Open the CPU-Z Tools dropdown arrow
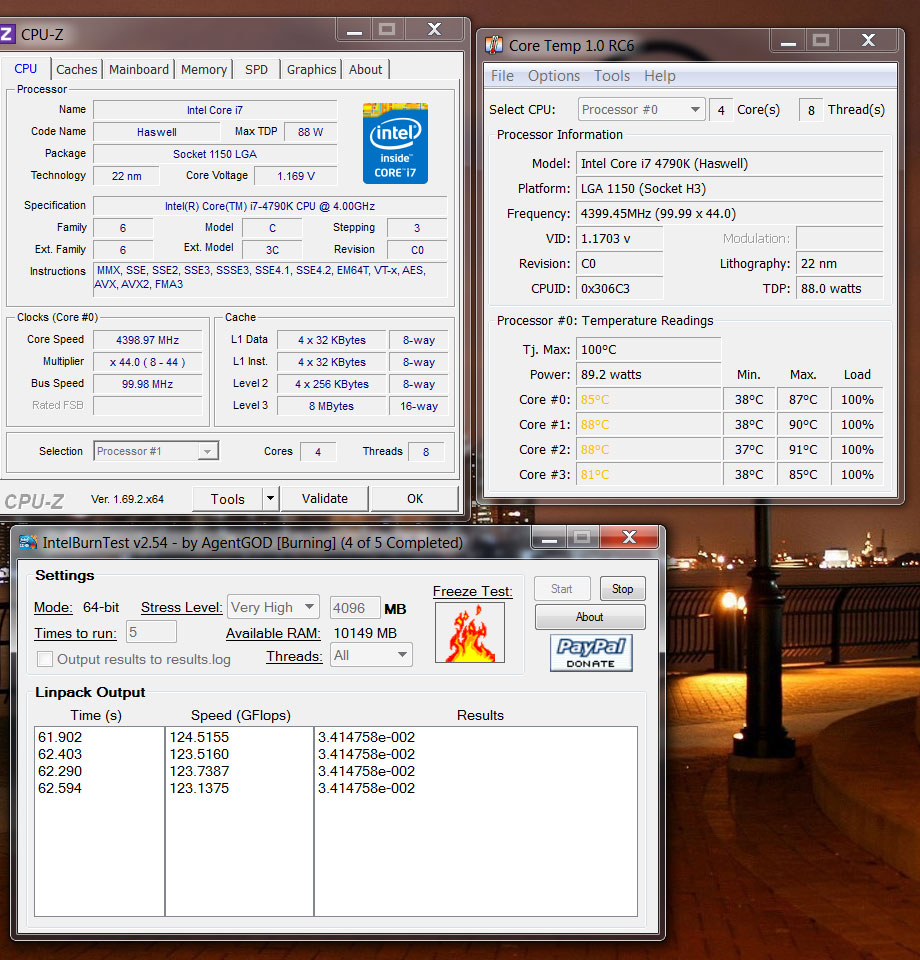The width and height of the screenshot is (920, 960). click(271, 498)
